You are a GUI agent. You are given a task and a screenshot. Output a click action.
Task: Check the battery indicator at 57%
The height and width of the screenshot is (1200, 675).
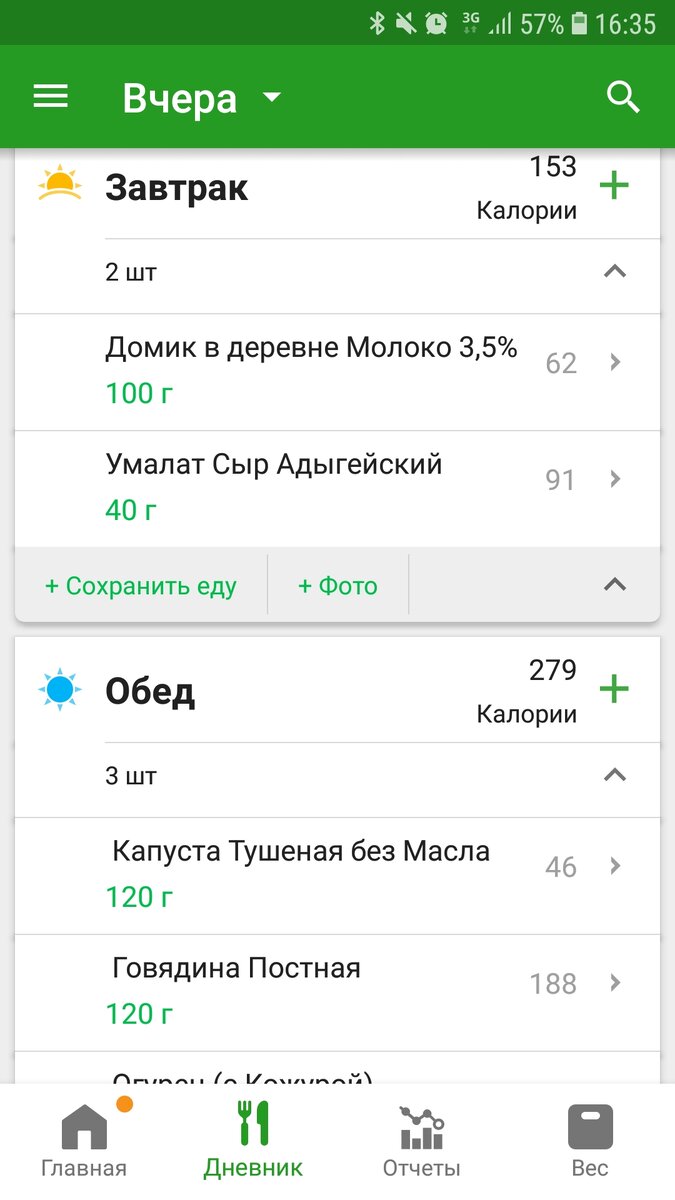[580, 22]
